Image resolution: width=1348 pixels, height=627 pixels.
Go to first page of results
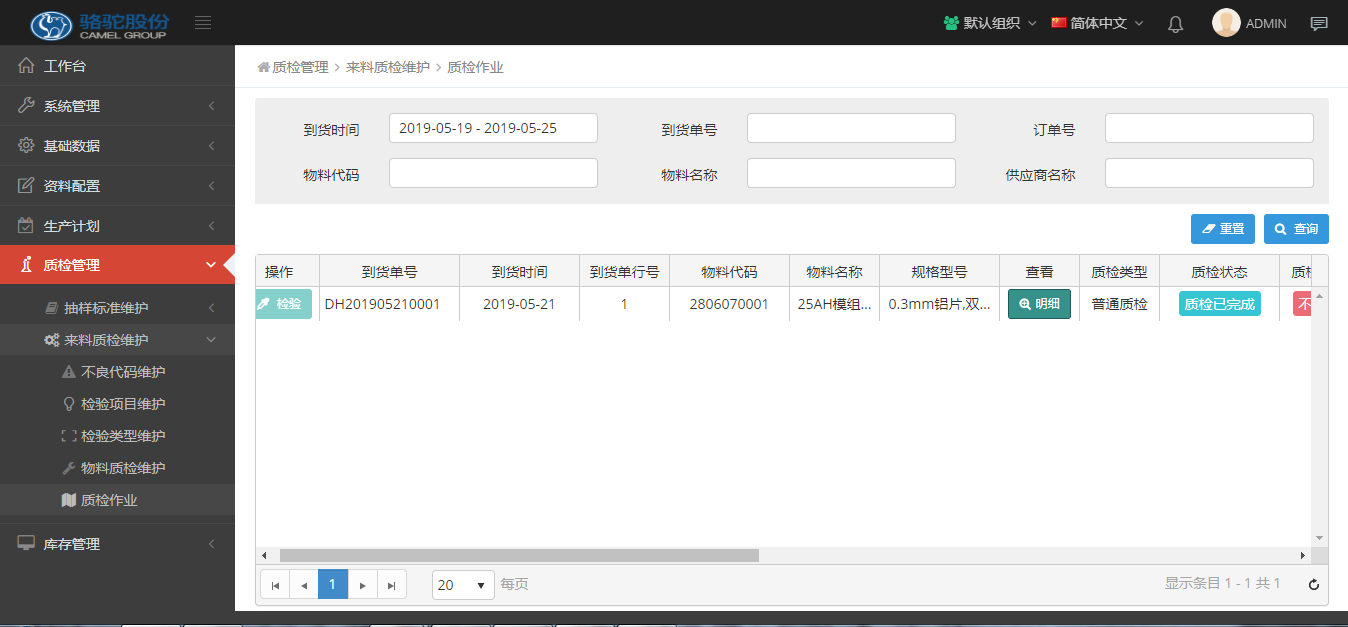point(275,585)
